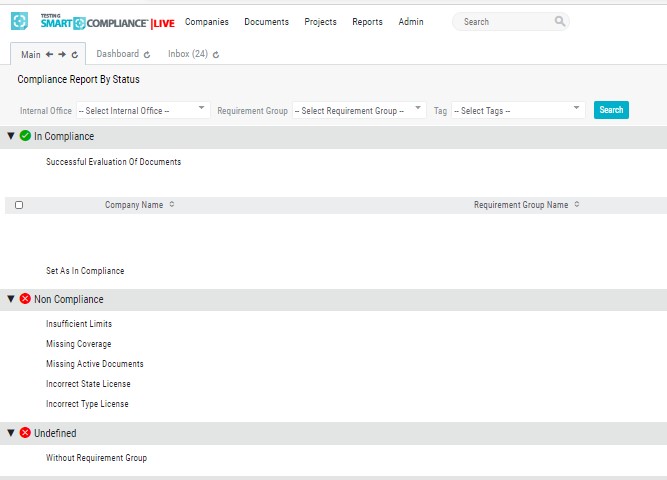Open Set As In Compliance
The width and height of the screenshot is (667, 480).
click(x=85, y=271)
